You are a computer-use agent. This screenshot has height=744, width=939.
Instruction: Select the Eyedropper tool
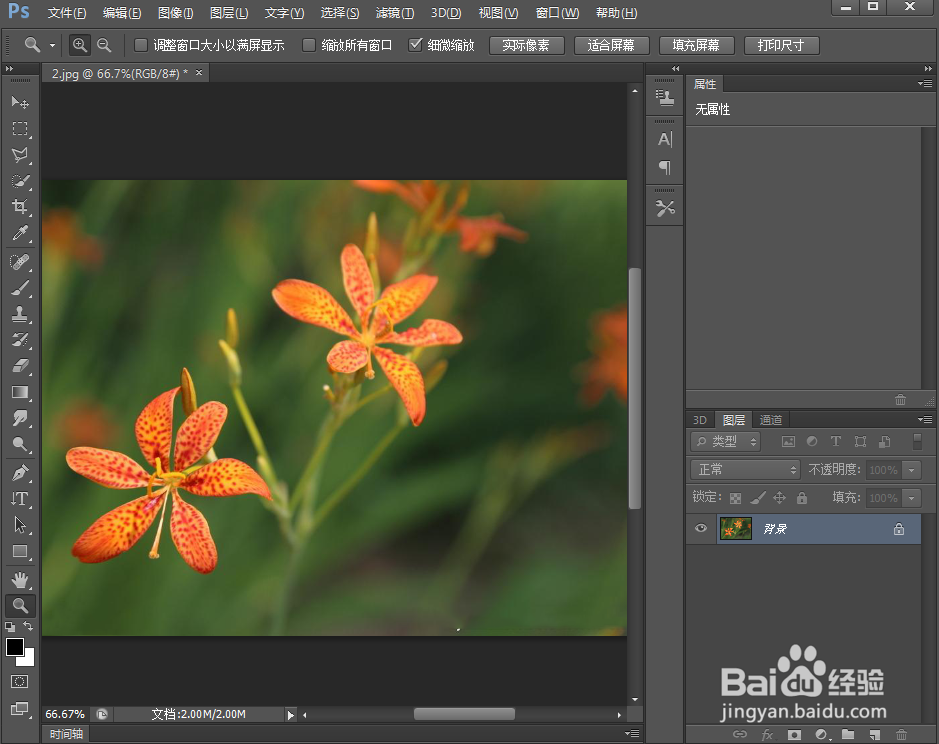pyautogui.click(x=20, y=234)
